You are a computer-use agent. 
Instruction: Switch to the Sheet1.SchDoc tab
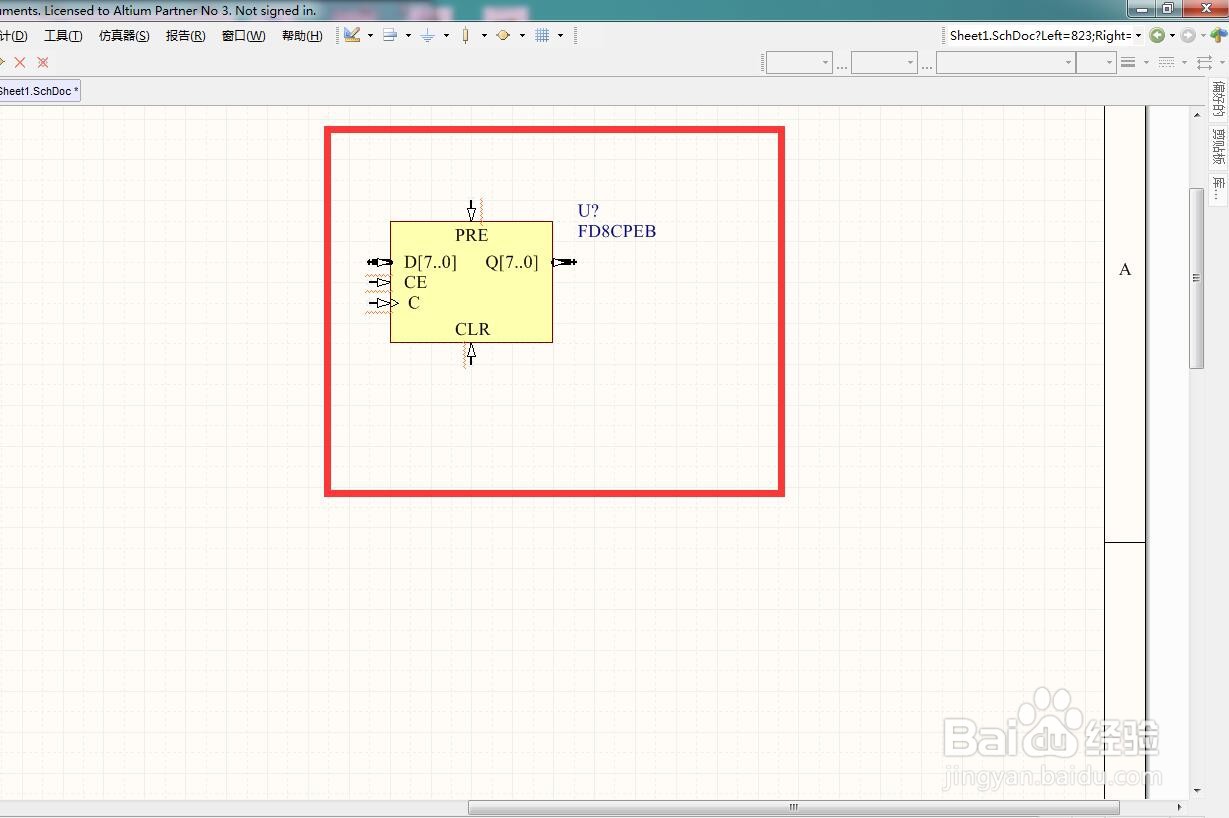tap(39, 91)
